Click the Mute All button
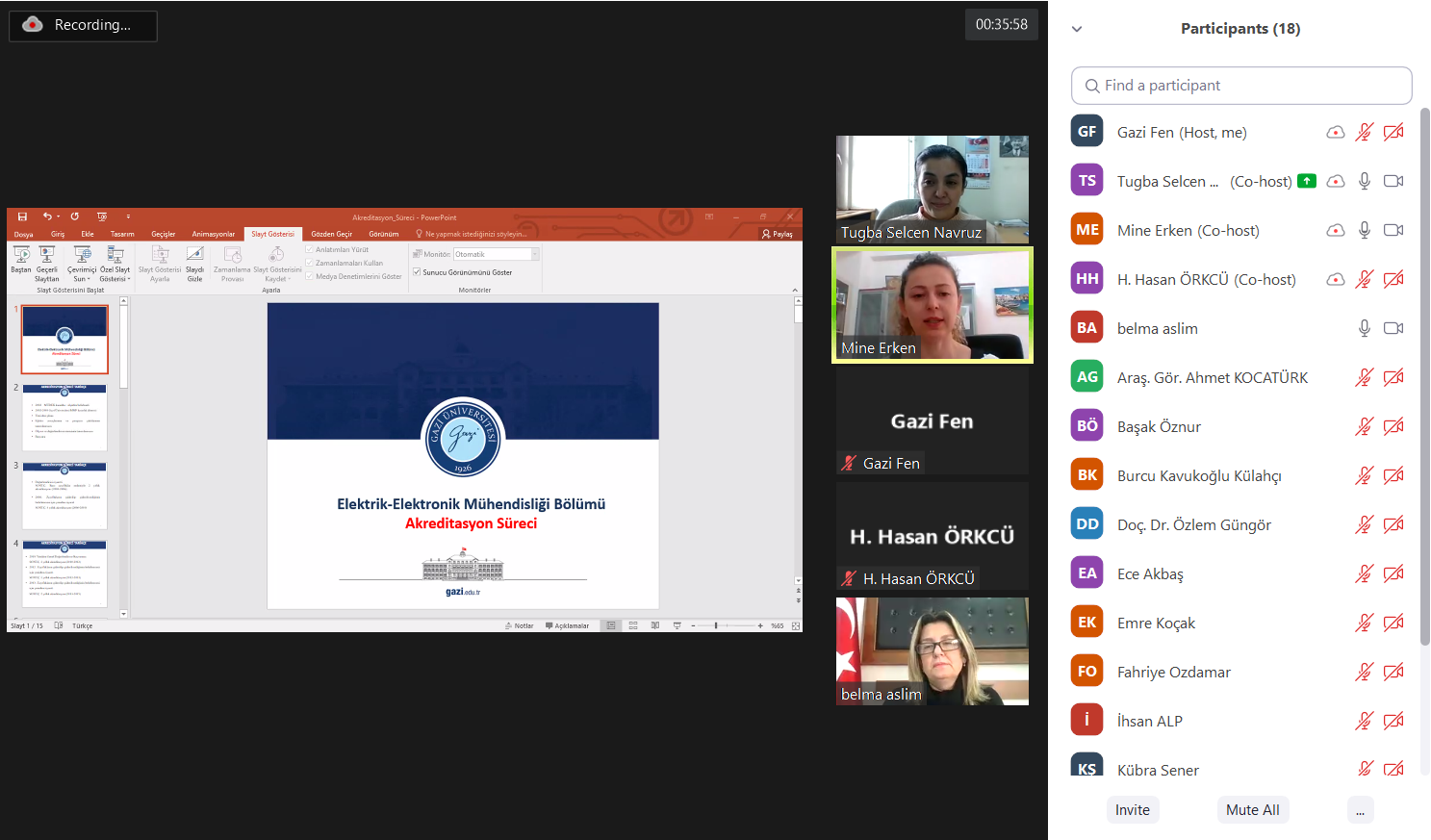The height and width of the screenshot is (840, 1431). (1253, 810)
